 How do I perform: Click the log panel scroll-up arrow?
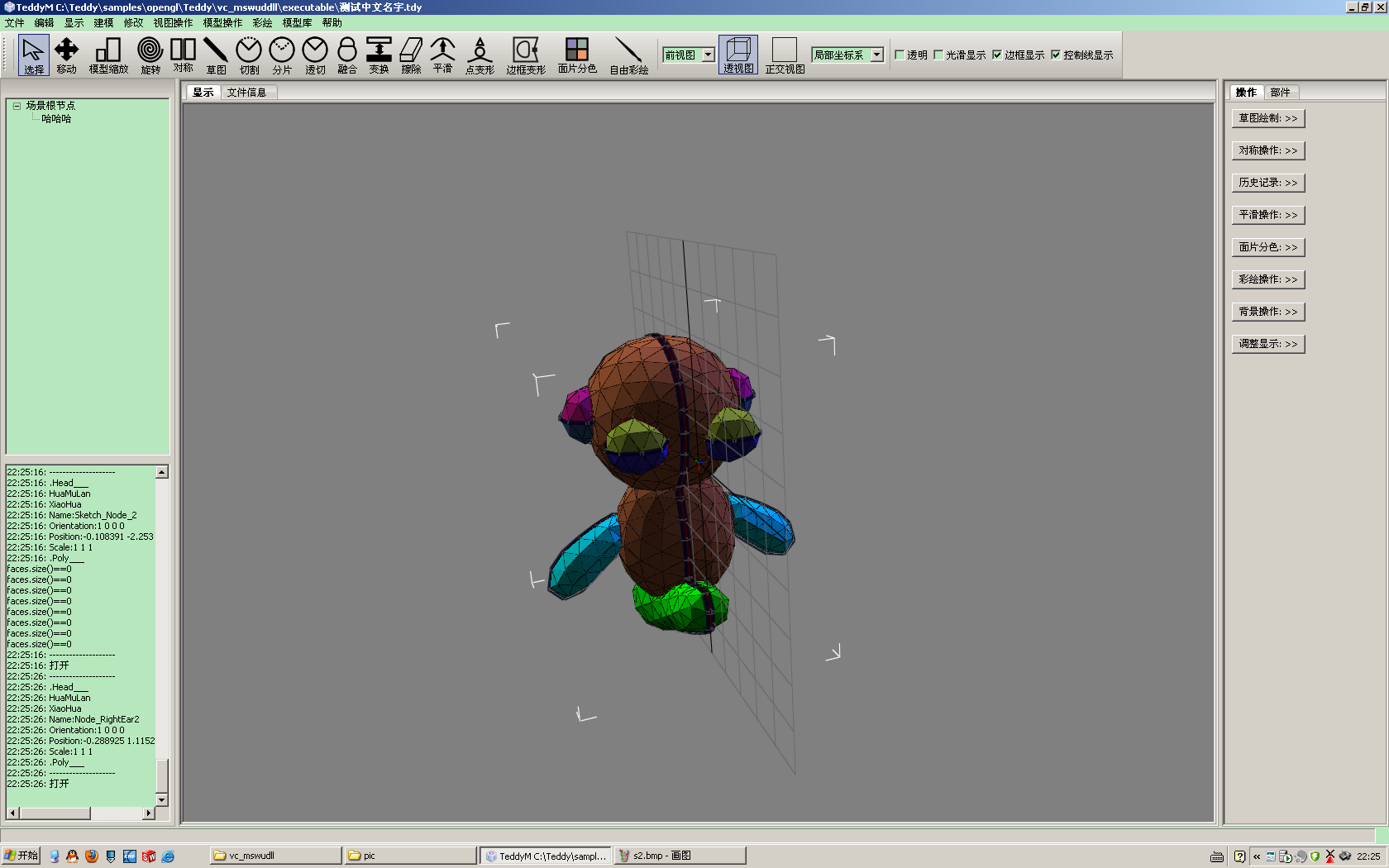tap(162, 472)
